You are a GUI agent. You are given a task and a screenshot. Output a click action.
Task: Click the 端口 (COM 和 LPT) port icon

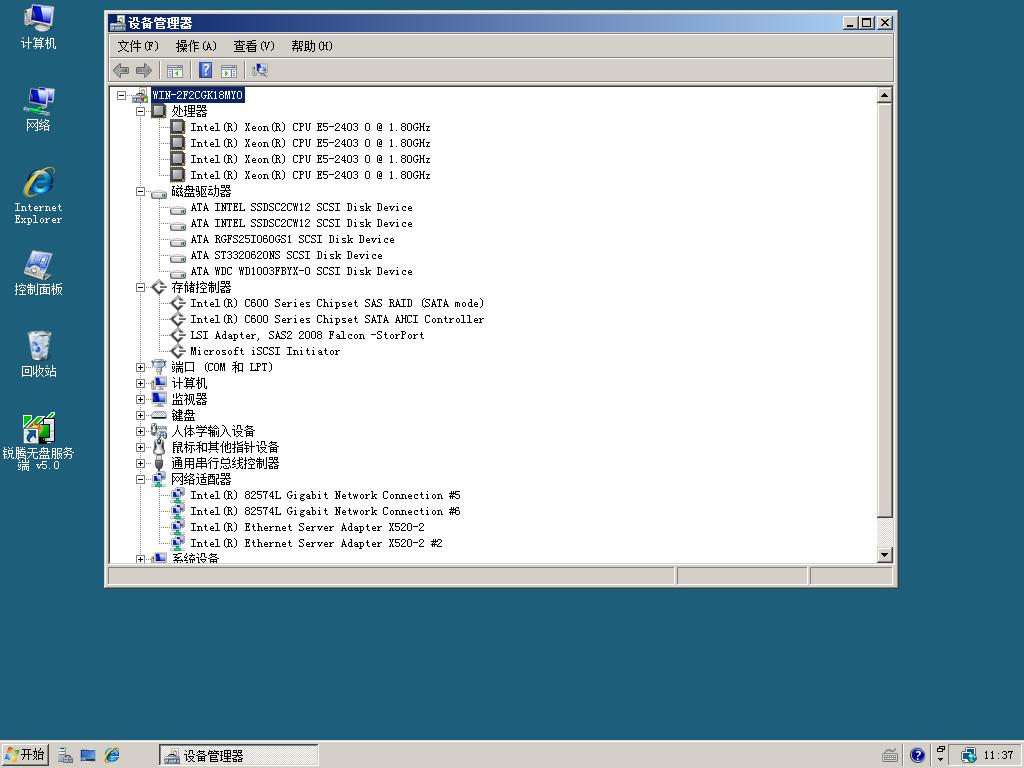[159, 367]
